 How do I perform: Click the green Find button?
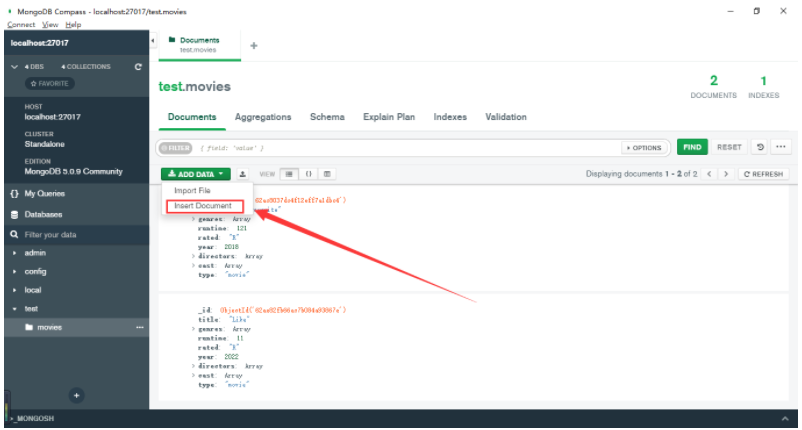pos(692,147)
